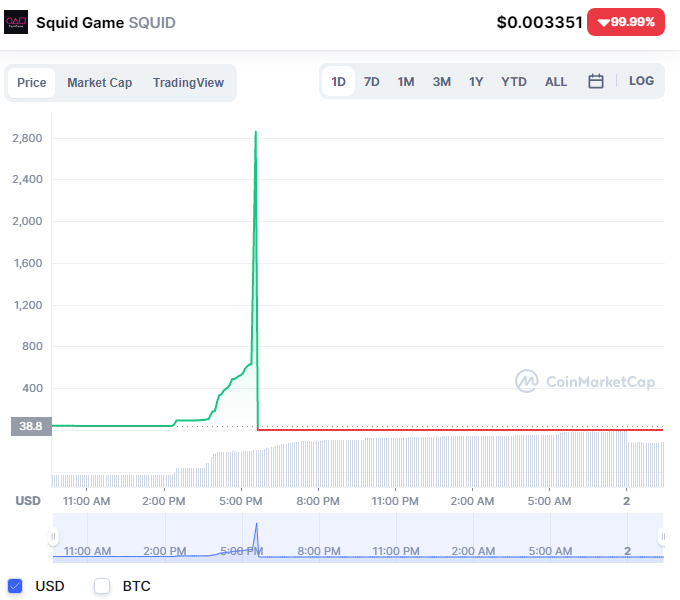Select the YTD range button
The height and width of the screenshot is (600, 680).
tap(513, 82)
